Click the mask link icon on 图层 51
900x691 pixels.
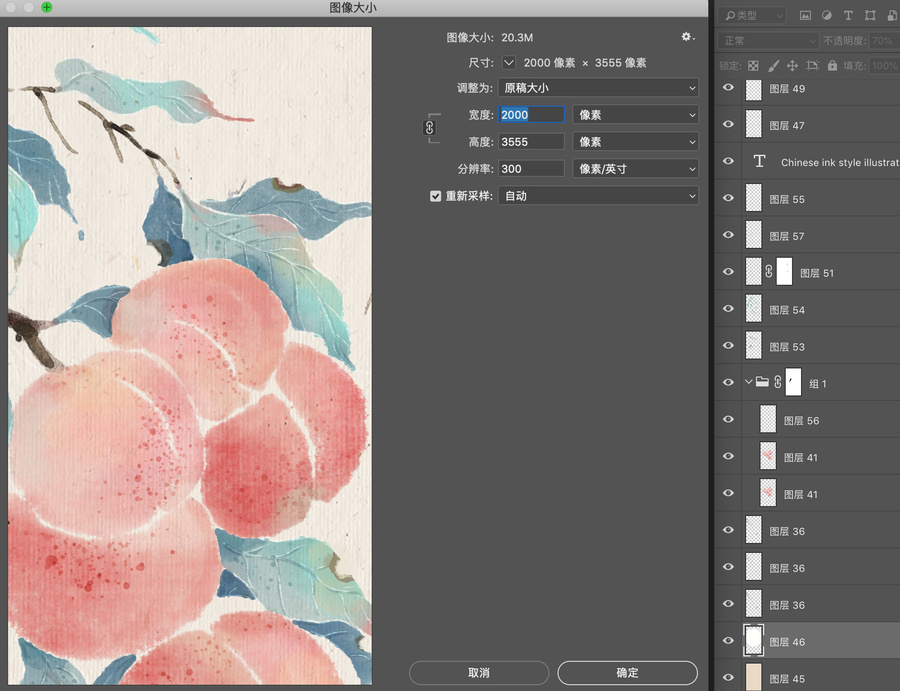pos(769,271)
